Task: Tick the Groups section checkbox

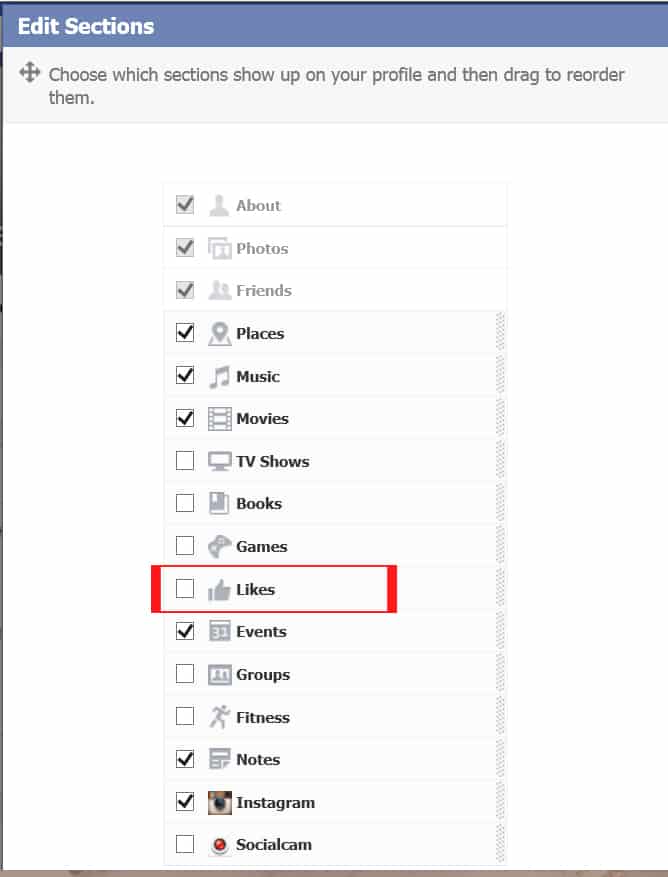Action: 185,674
